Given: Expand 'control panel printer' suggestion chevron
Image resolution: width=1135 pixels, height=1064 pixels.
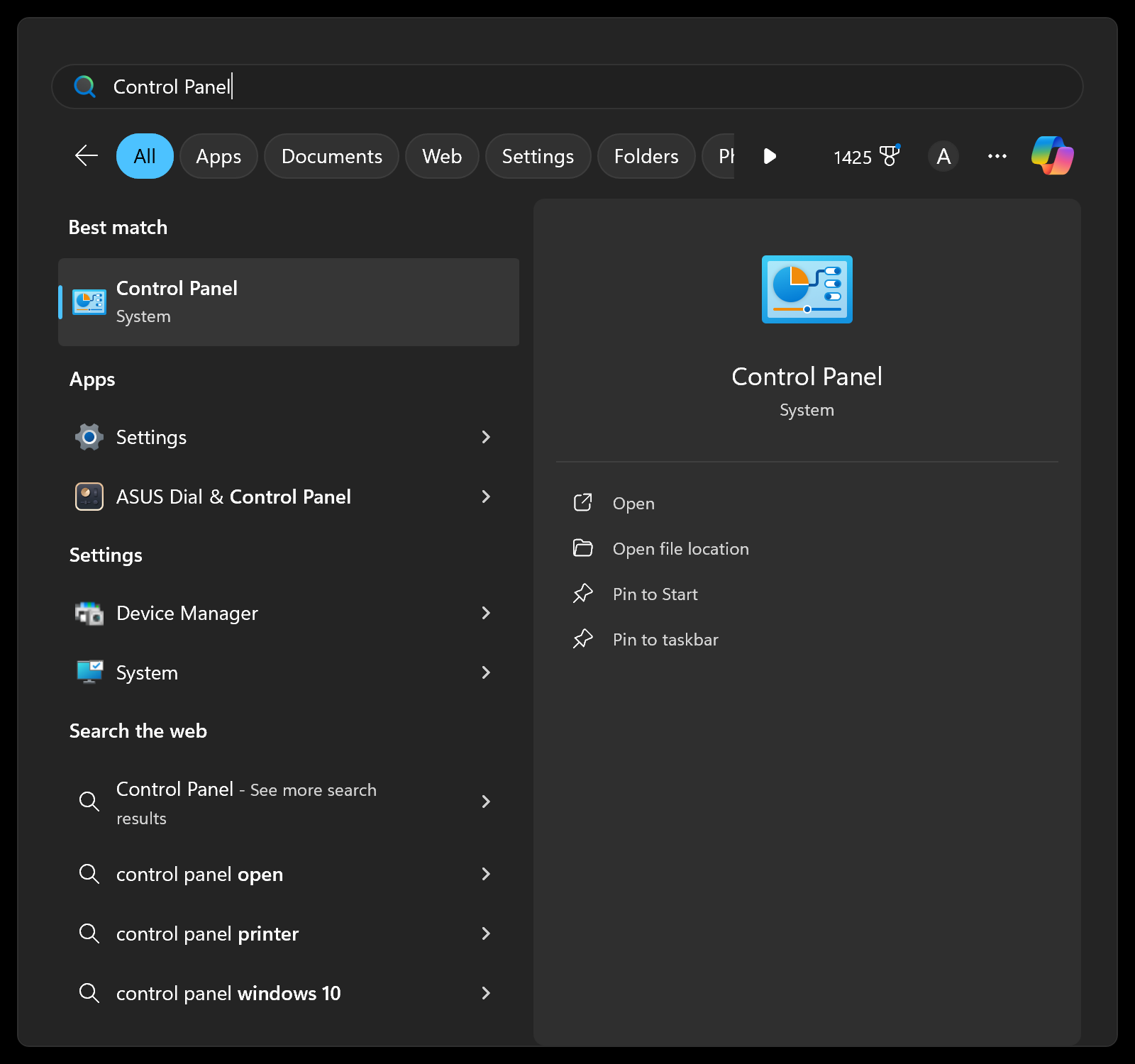Looking at the screenshot, I should [x=486, y=933].
